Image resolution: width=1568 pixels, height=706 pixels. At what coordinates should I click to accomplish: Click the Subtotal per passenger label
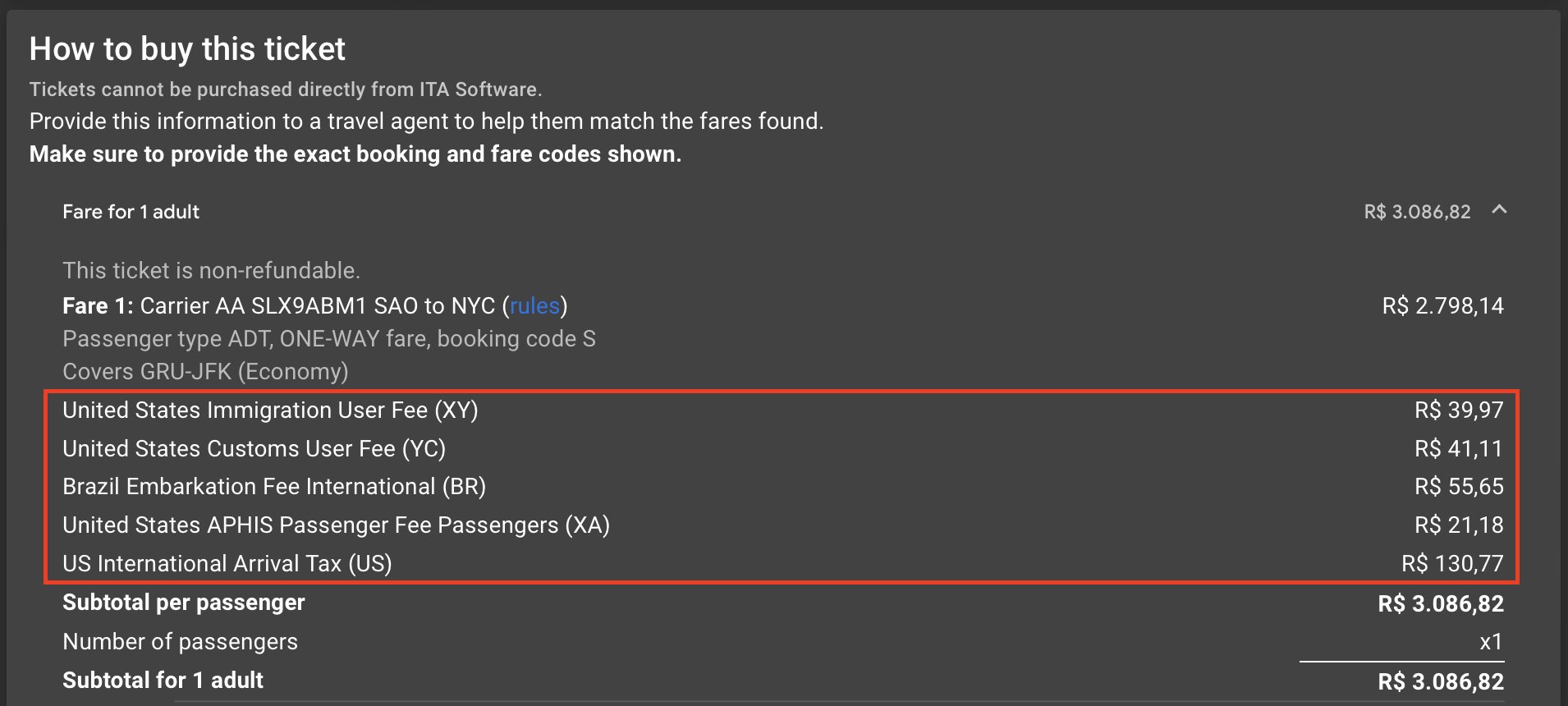[x=184, y=603]
